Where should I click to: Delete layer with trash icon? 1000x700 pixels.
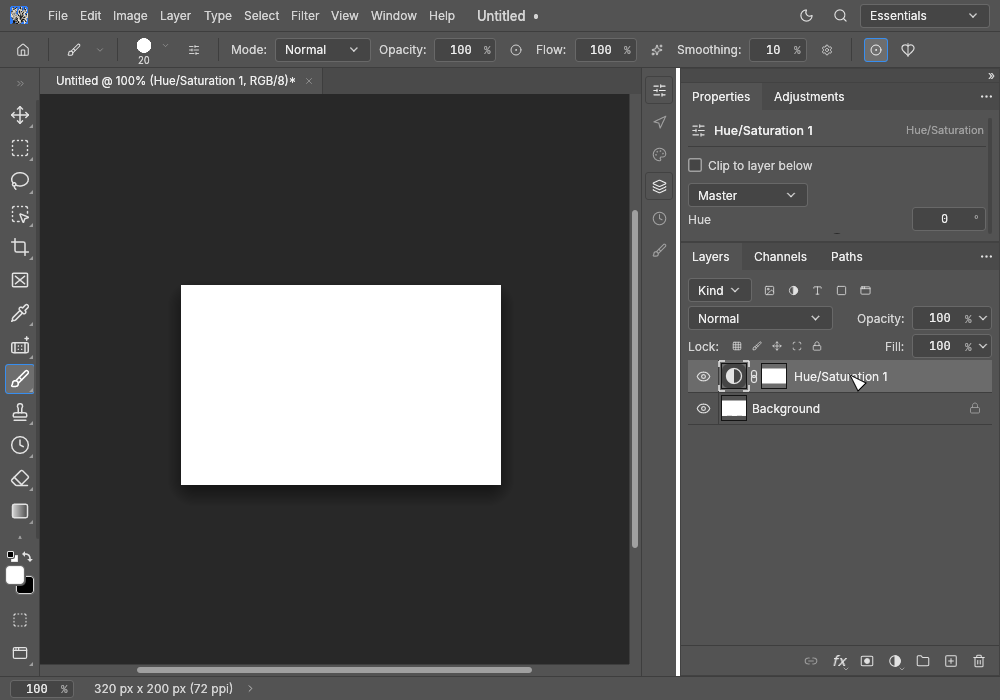tap(979, 661)
